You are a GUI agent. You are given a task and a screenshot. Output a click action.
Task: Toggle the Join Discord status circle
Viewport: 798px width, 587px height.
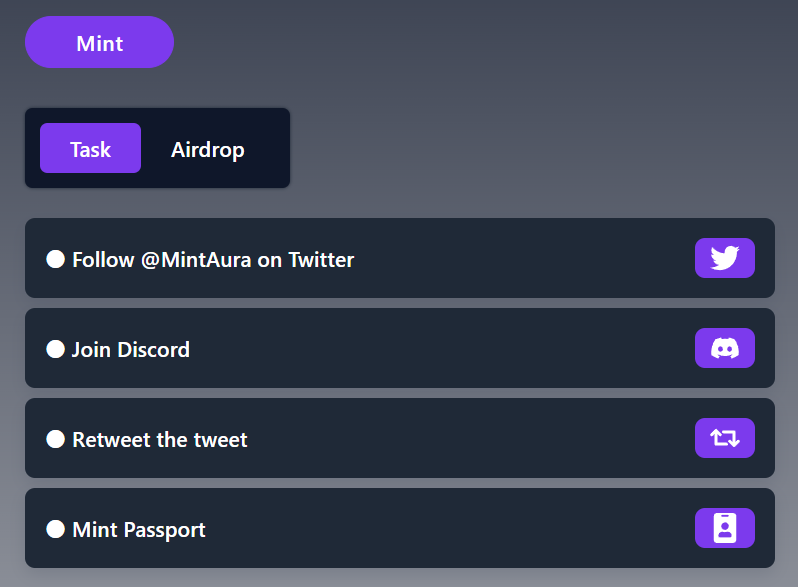(x=55, y=349)
